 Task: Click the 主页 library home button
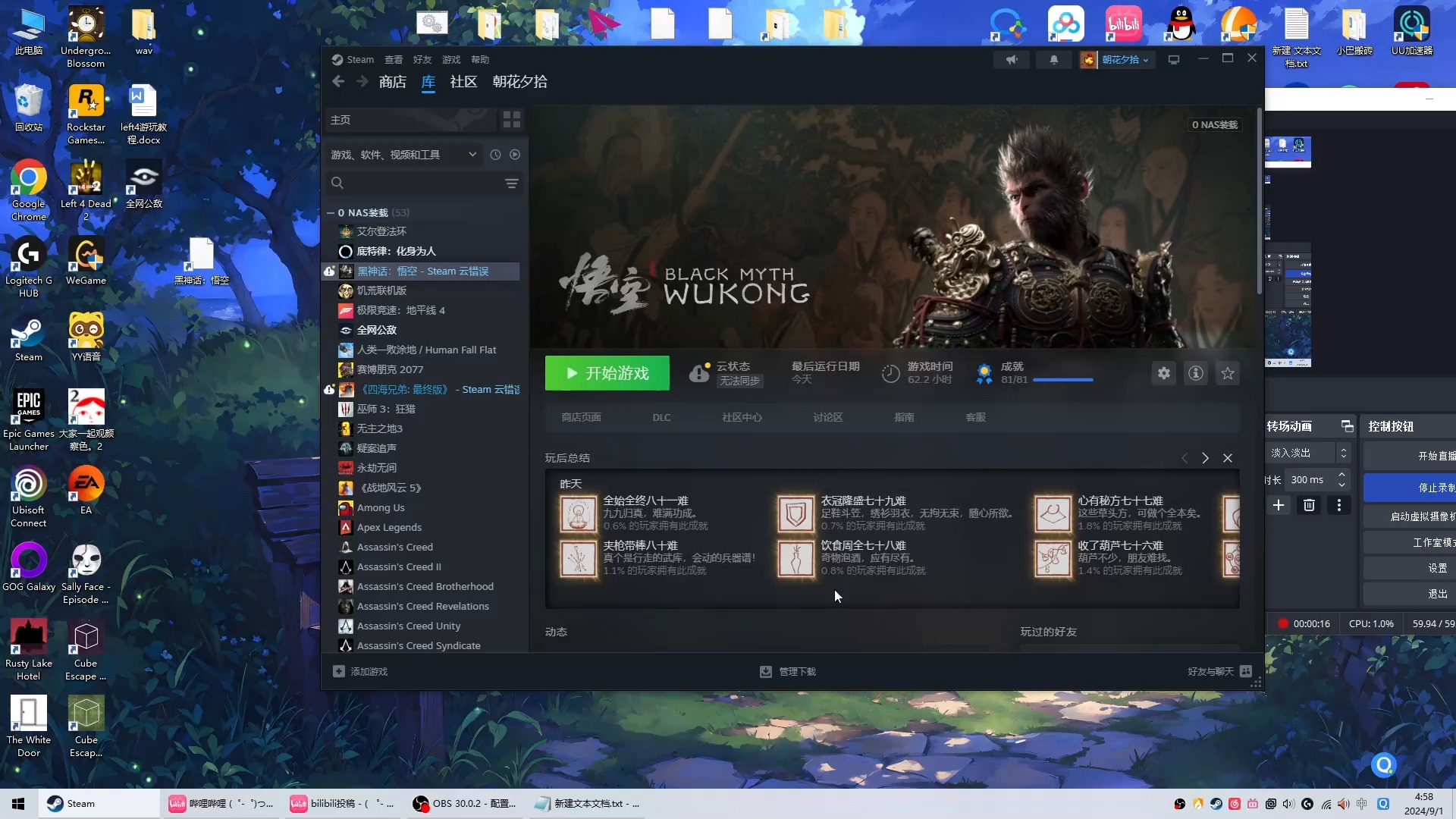tap(411, 120)
